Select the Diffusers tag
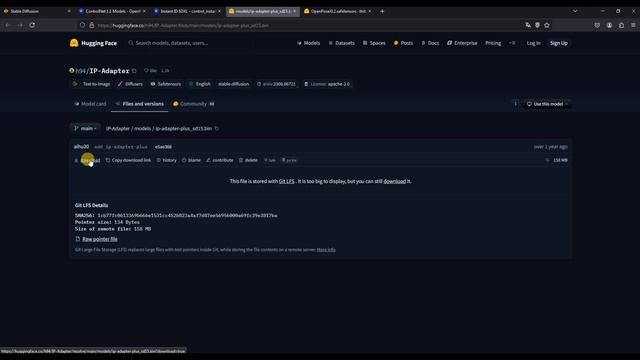The image size is (640, 360). click(x=131, y=84)
